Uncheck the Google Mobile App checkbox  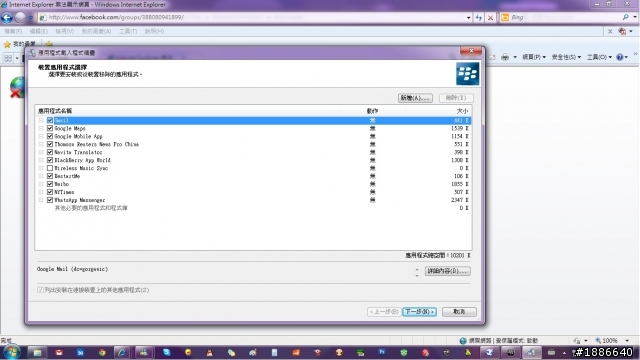click(x=50, y=136)
